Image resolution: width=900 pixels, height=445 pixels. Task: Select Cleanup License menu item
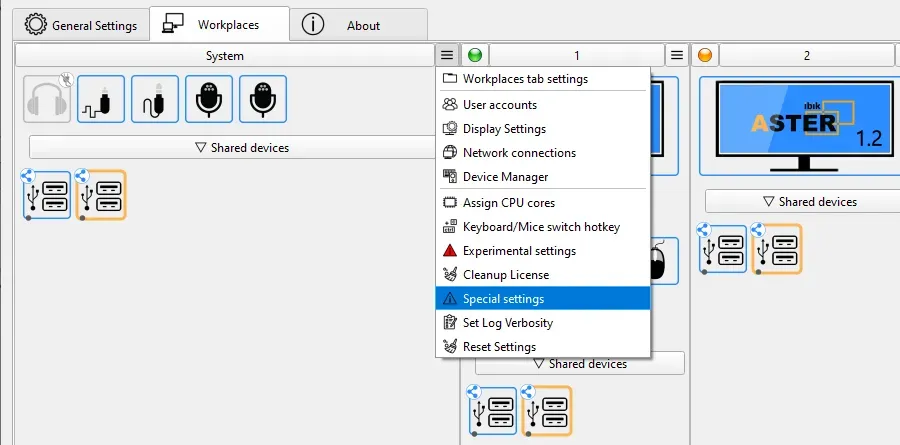pyautogui.click(x=543, y=275)
